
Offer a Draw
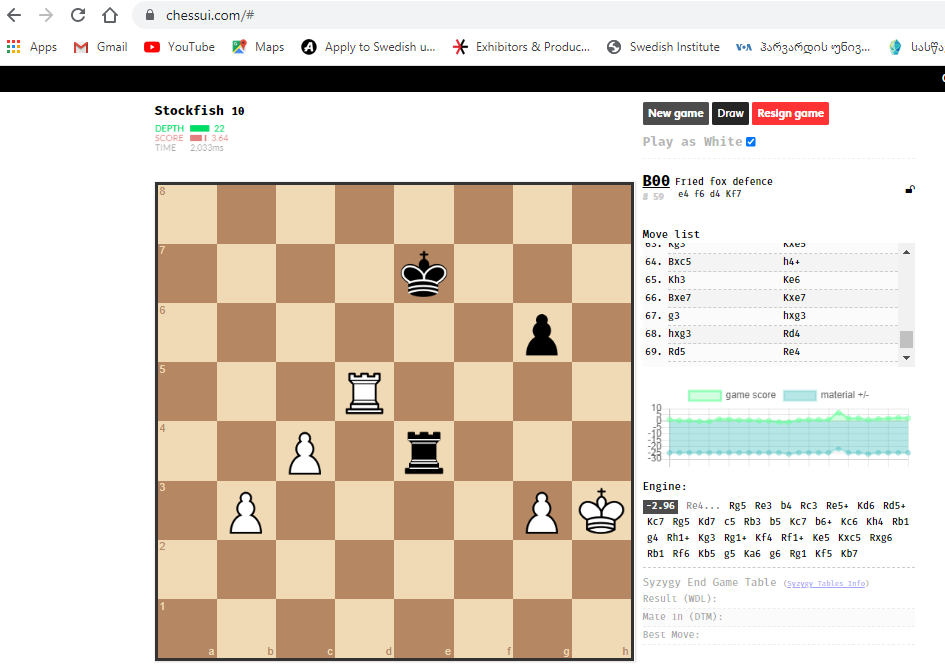[x=730, y=113]
